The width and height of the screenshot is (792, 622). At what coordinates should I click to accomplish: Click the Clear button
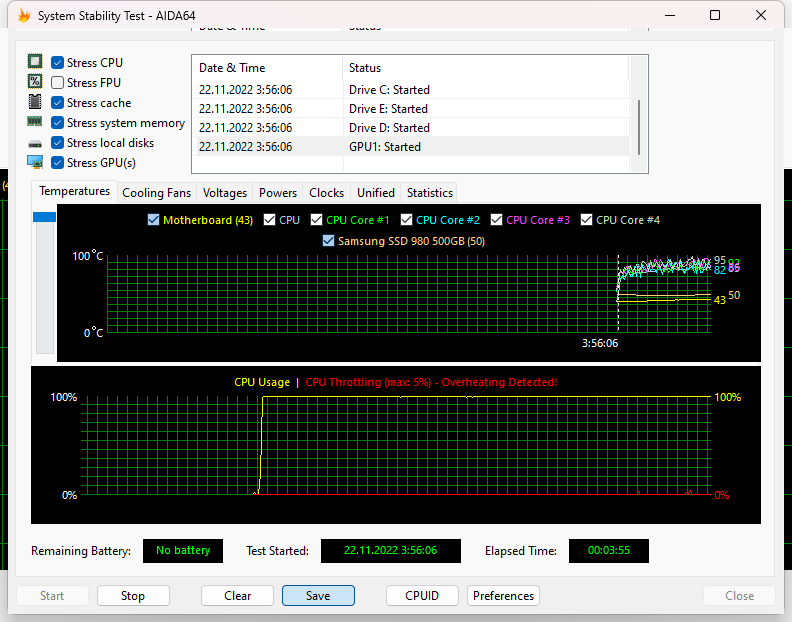(237, 596)
